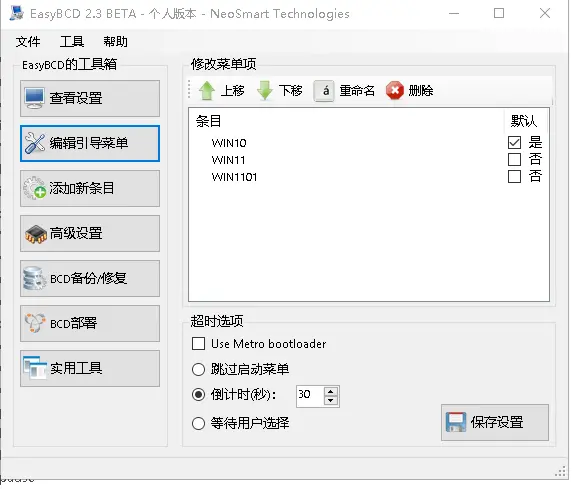The height and width of the screenshot is (489, 583).
Task: Click the chip icon on 高级设置
Action: click(35, 234)
